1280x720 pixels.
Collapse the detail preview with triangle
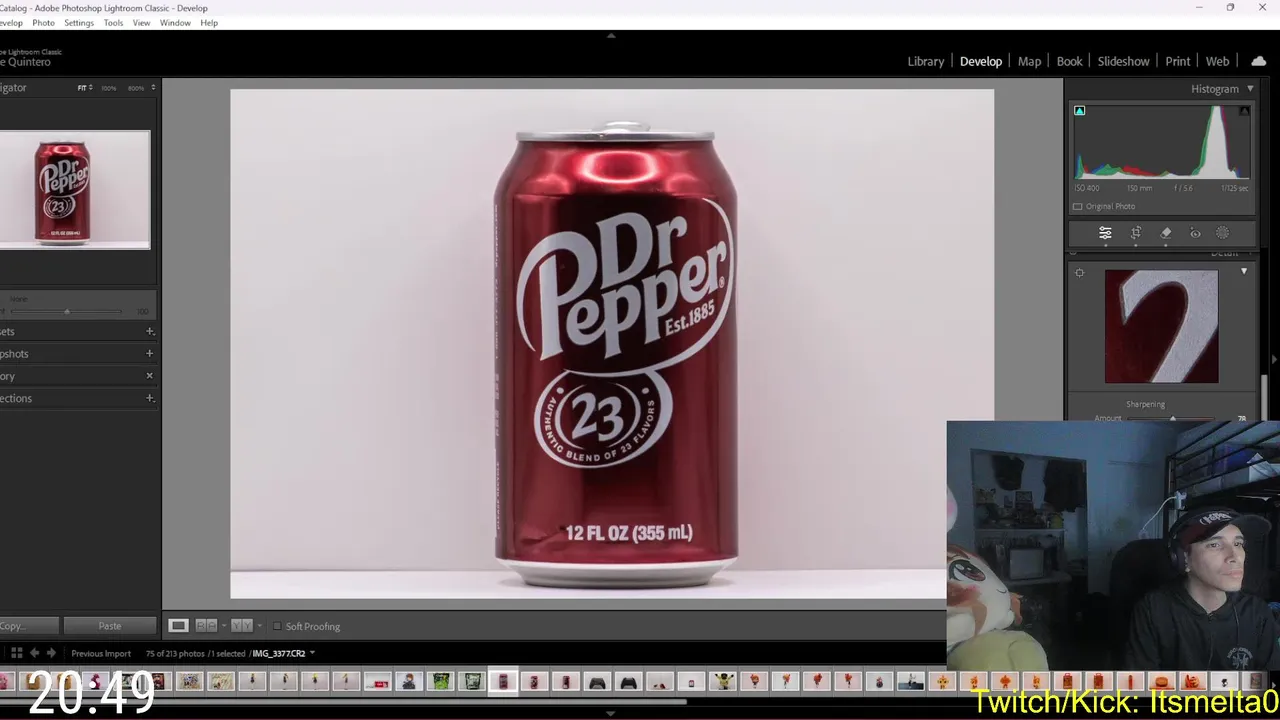click(1244, 271)
